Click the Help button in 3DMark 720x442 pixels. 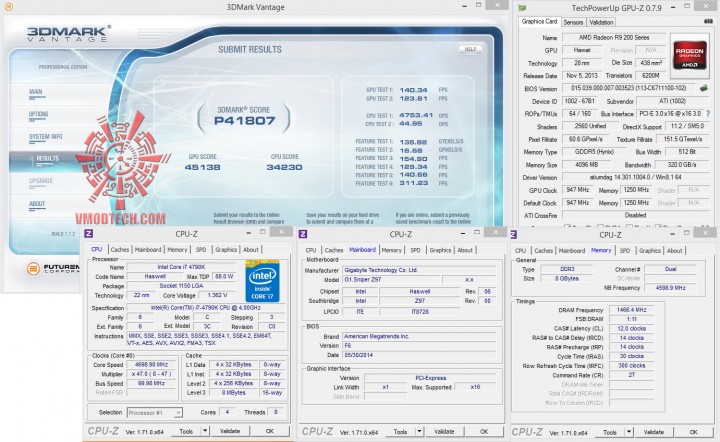470,49
